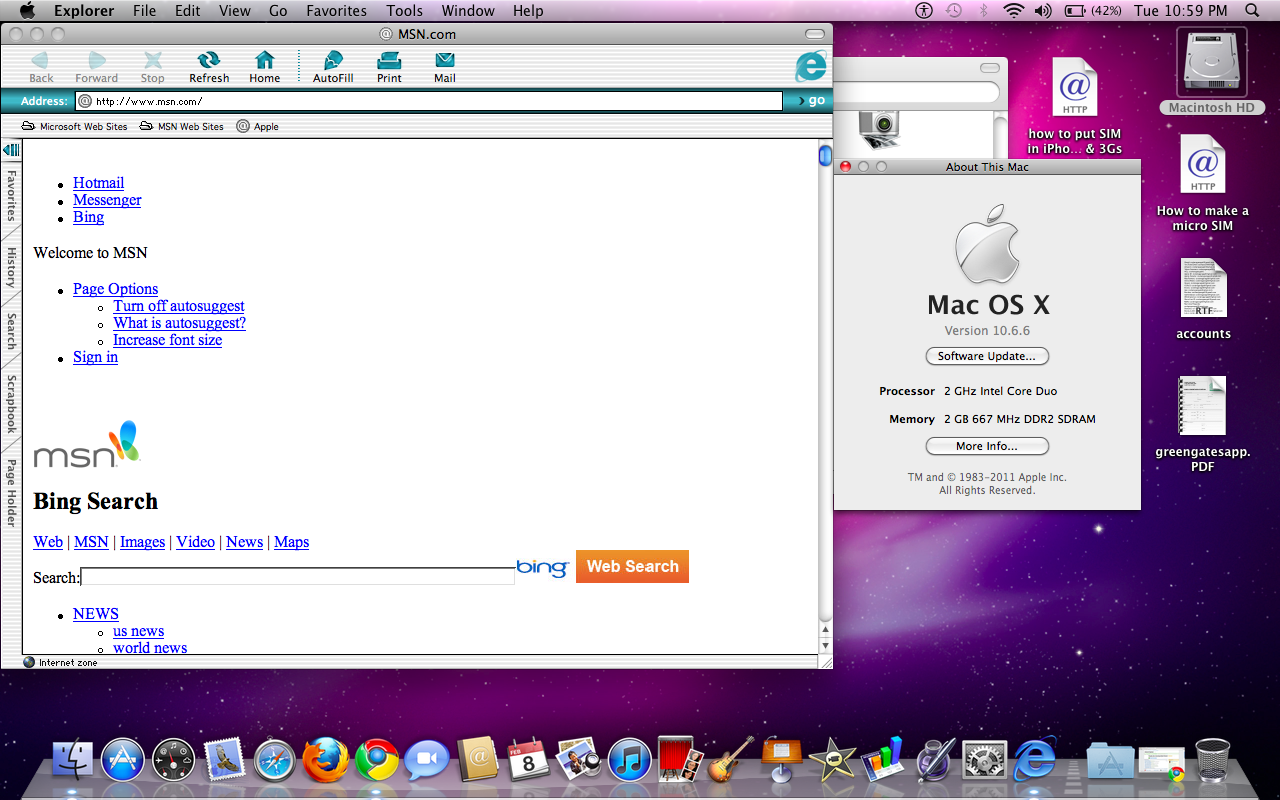The image size is (1280, 800).
Task: Open the Page Holder sidebar tab
Action: coord(11,492)
